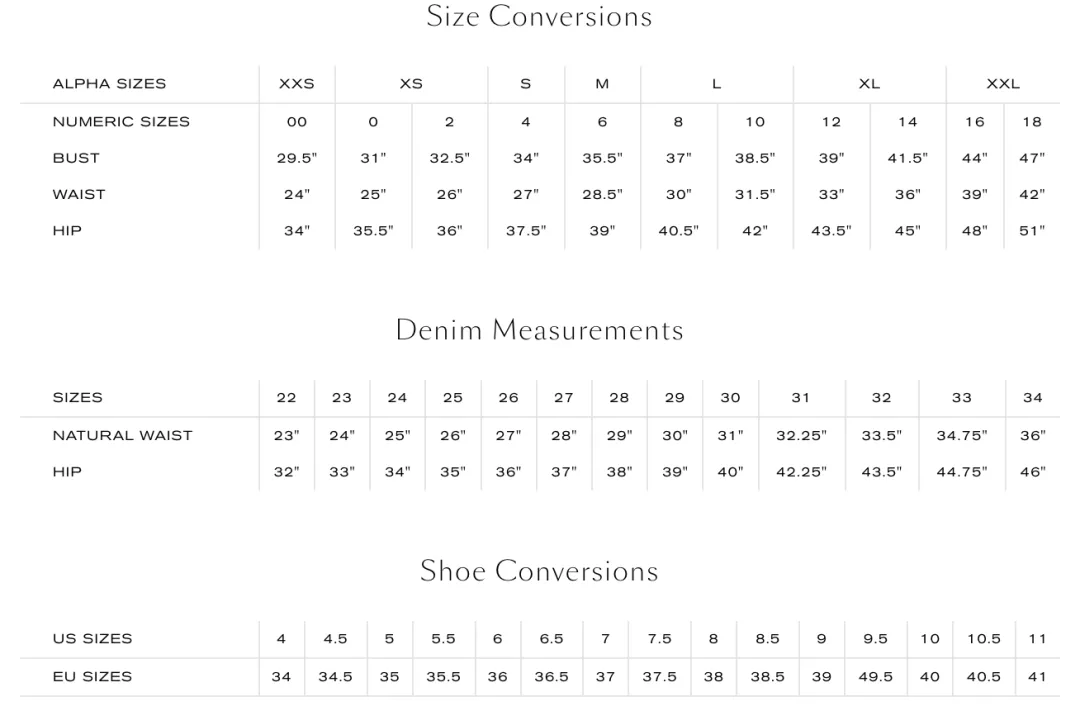
Task: Select the BUST row label
Action: pos(76,158)
